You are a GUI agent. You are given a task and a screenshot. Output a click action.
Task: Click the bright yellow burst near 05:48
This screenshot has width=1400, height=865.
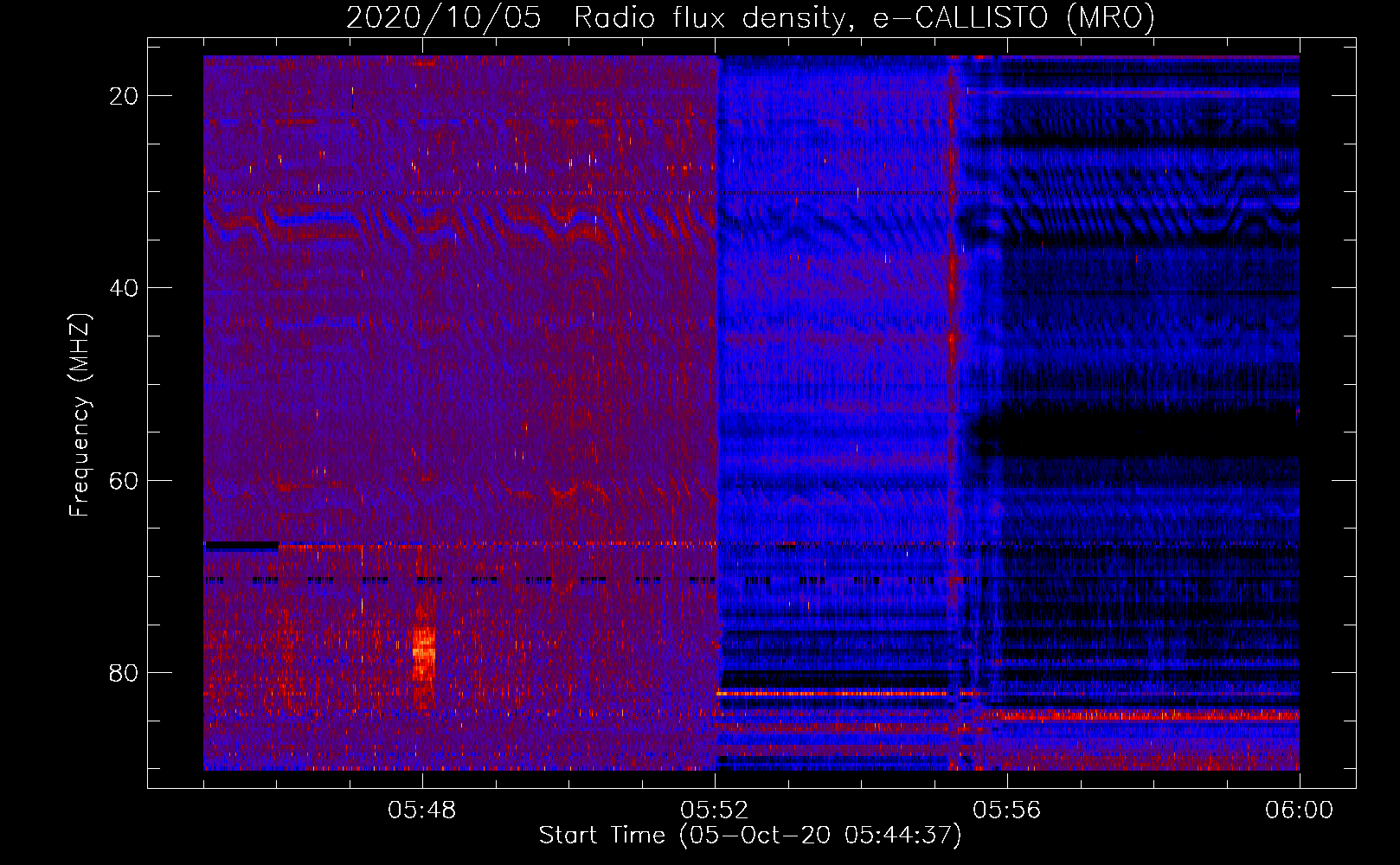tap(423, 653)
